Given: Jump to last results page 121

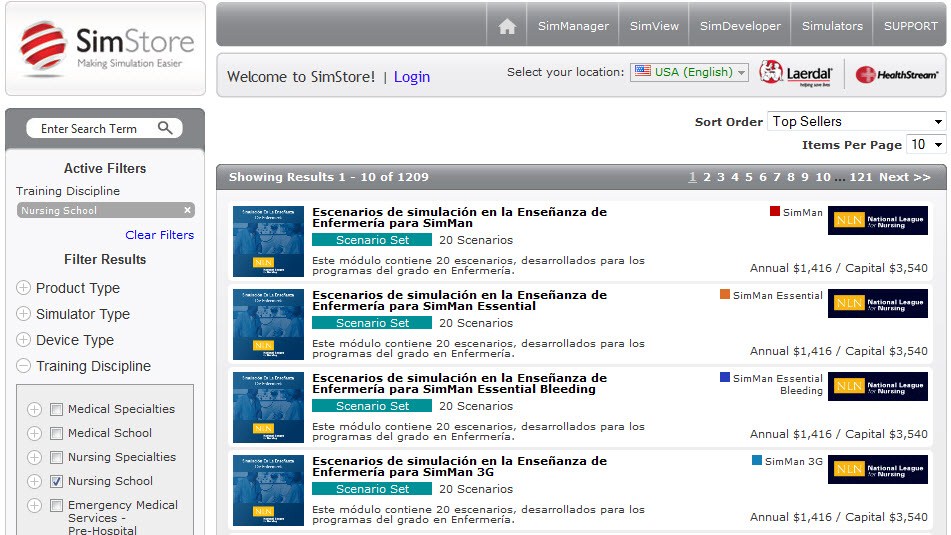Looking at the screenshot, I should click(x=861, y=177).
